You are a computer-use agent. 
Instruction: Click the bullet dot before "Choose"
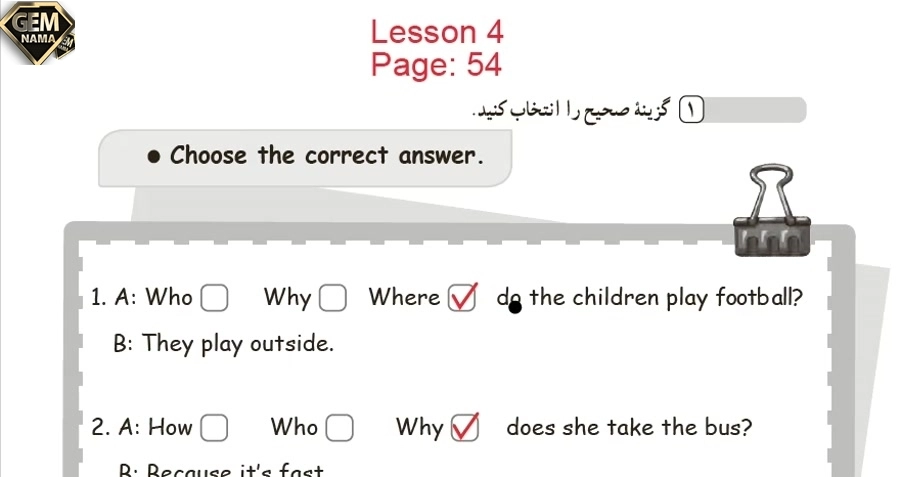[x=152, y=157]
